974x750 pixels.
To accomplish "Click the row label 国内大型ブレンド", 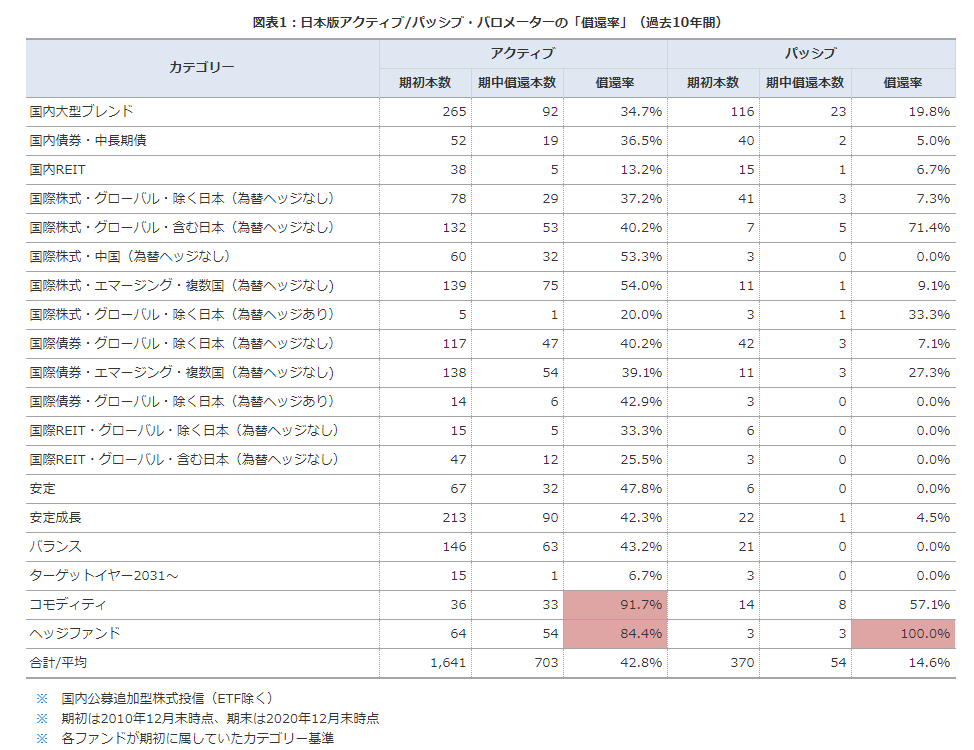I will [81, 111].
